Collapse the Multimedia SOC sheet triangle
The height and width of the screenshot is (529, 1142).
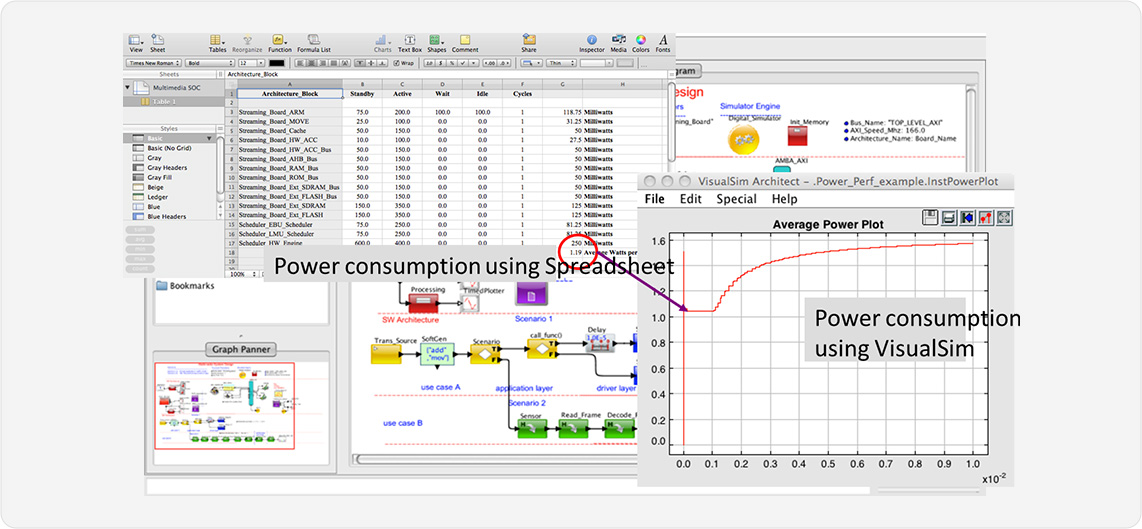point(128,87)
